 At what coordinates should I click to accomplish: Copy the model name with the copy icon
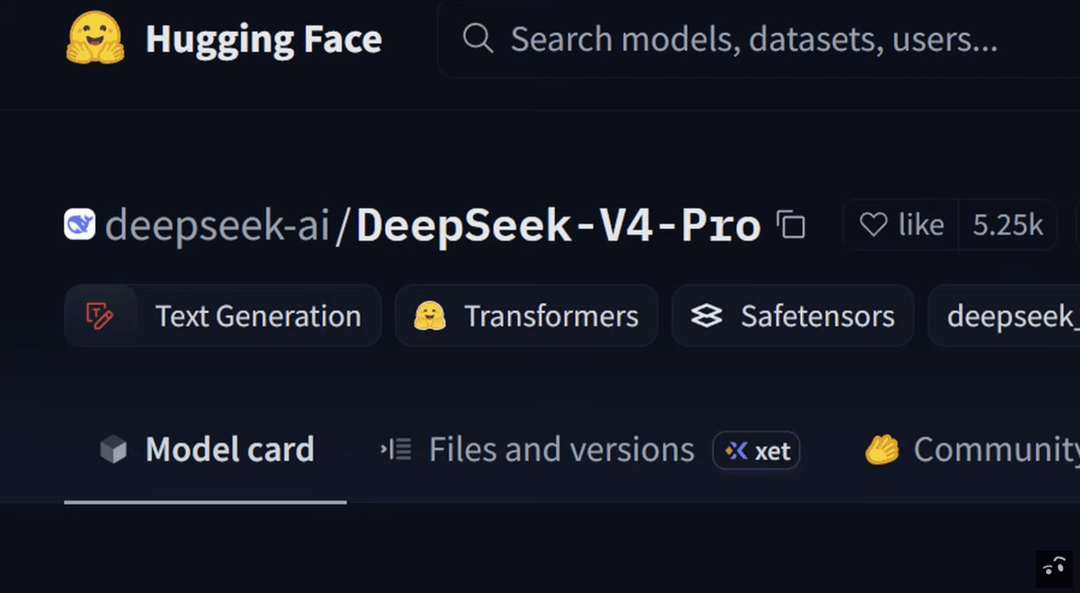coord(791,225)
